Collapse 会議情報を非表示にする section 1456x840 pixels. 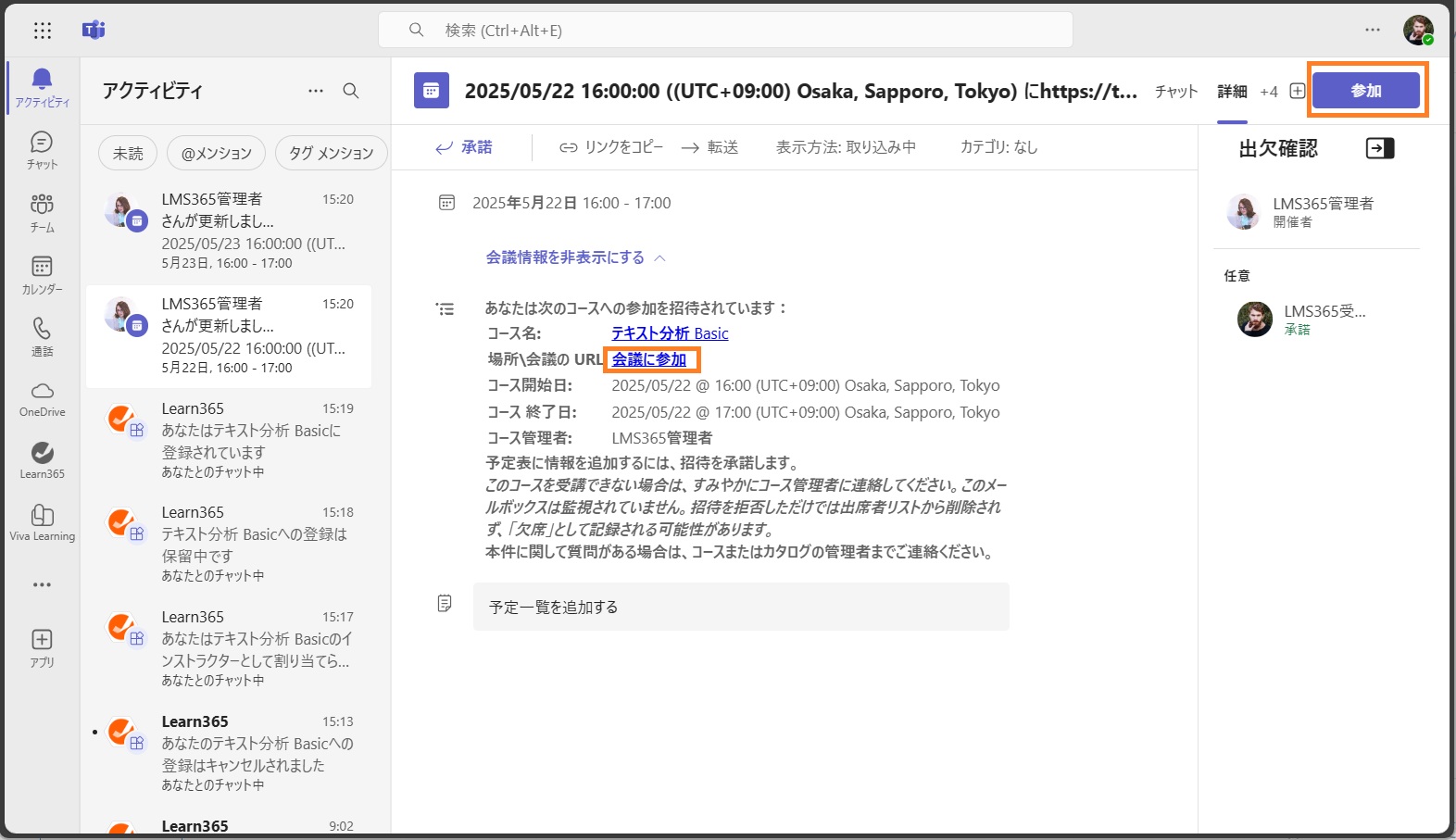576,257
